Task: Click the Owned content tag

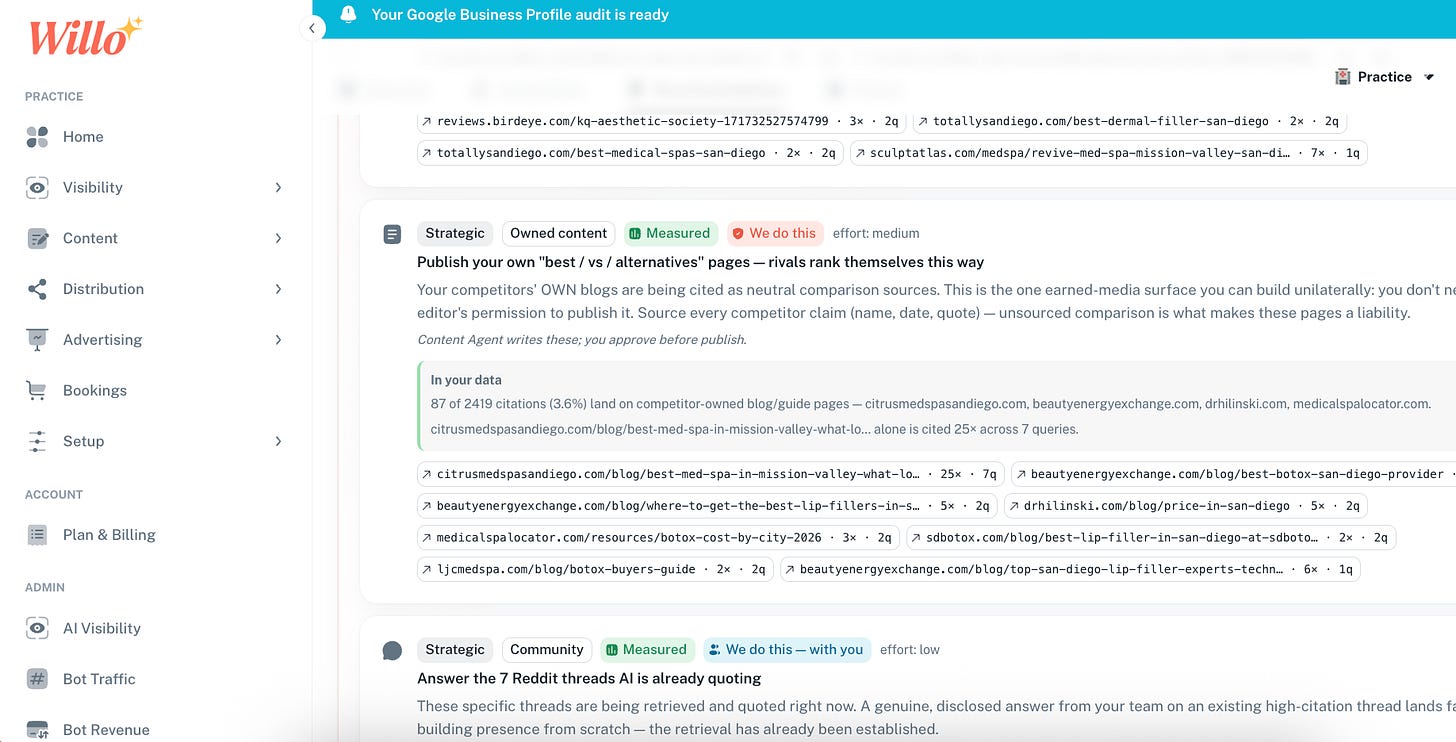Action: click(558, 233)
